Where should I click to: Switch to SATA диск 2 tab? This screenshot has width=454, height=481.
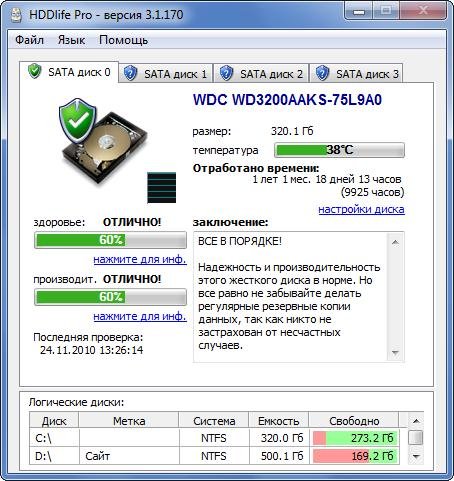point(261,73)
